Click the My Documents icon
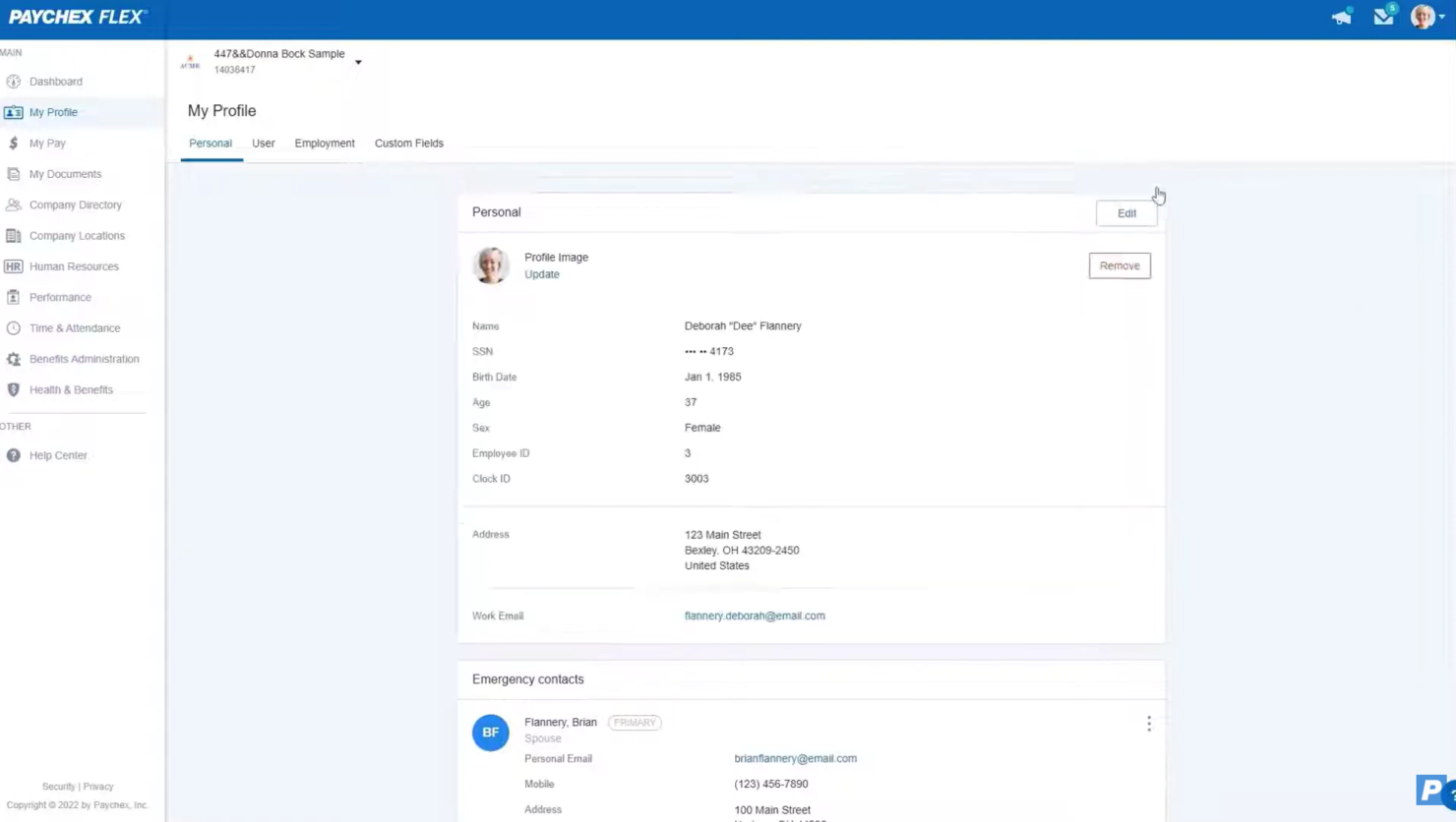 14,174
